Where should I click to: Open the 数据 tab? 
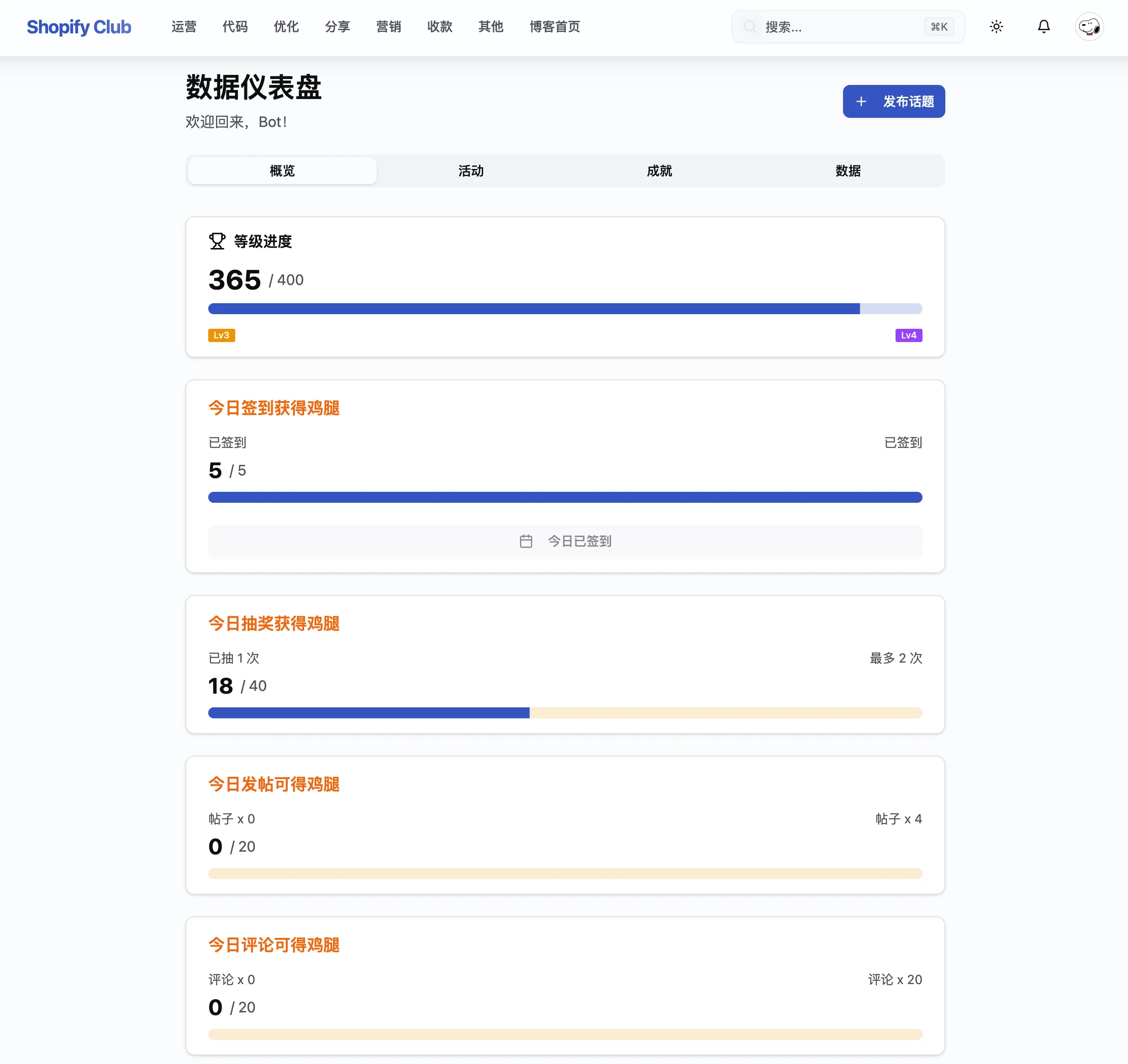848,170
